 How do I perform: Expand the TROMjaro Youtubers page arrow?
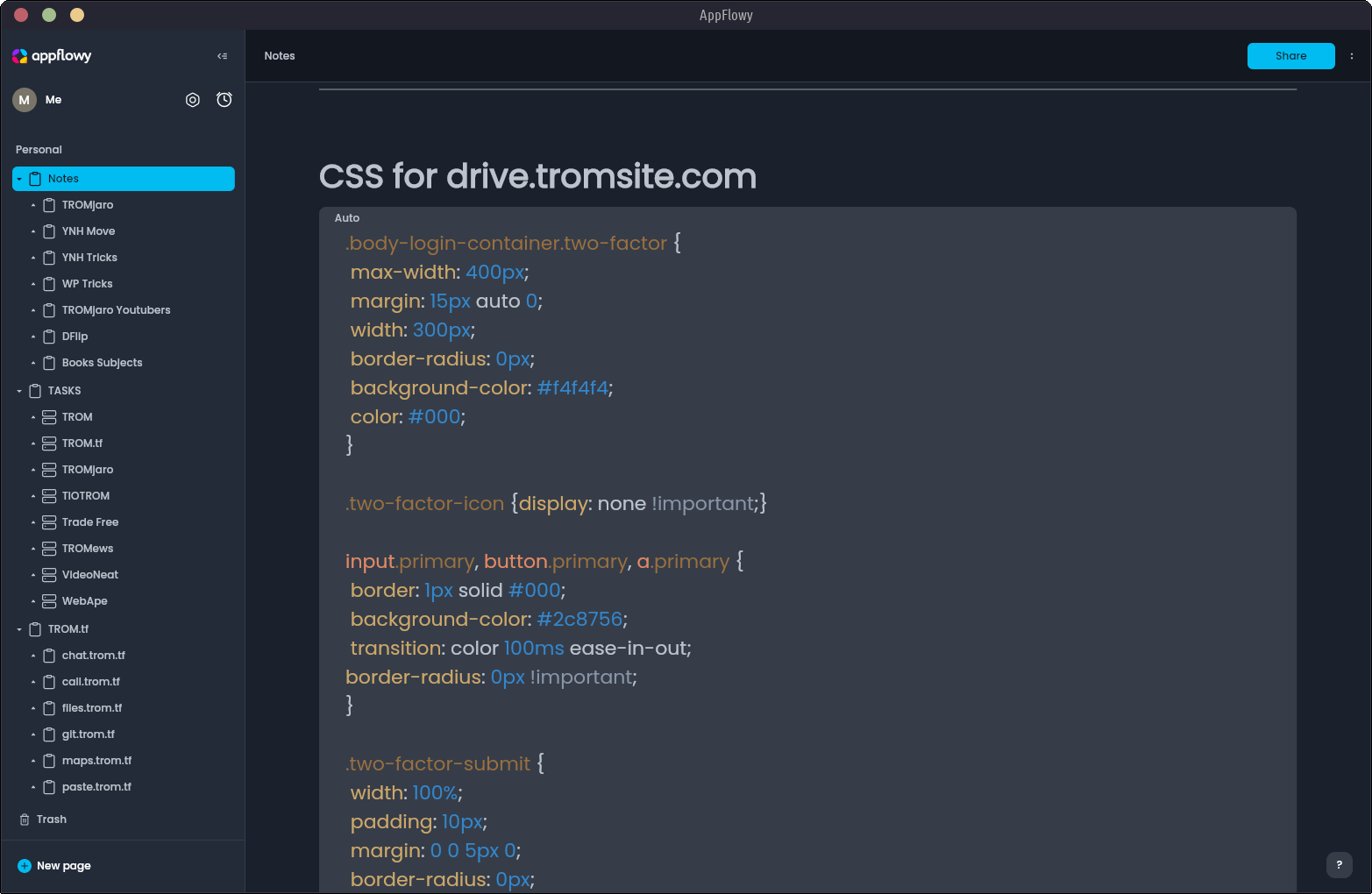(x=33, y=310)
